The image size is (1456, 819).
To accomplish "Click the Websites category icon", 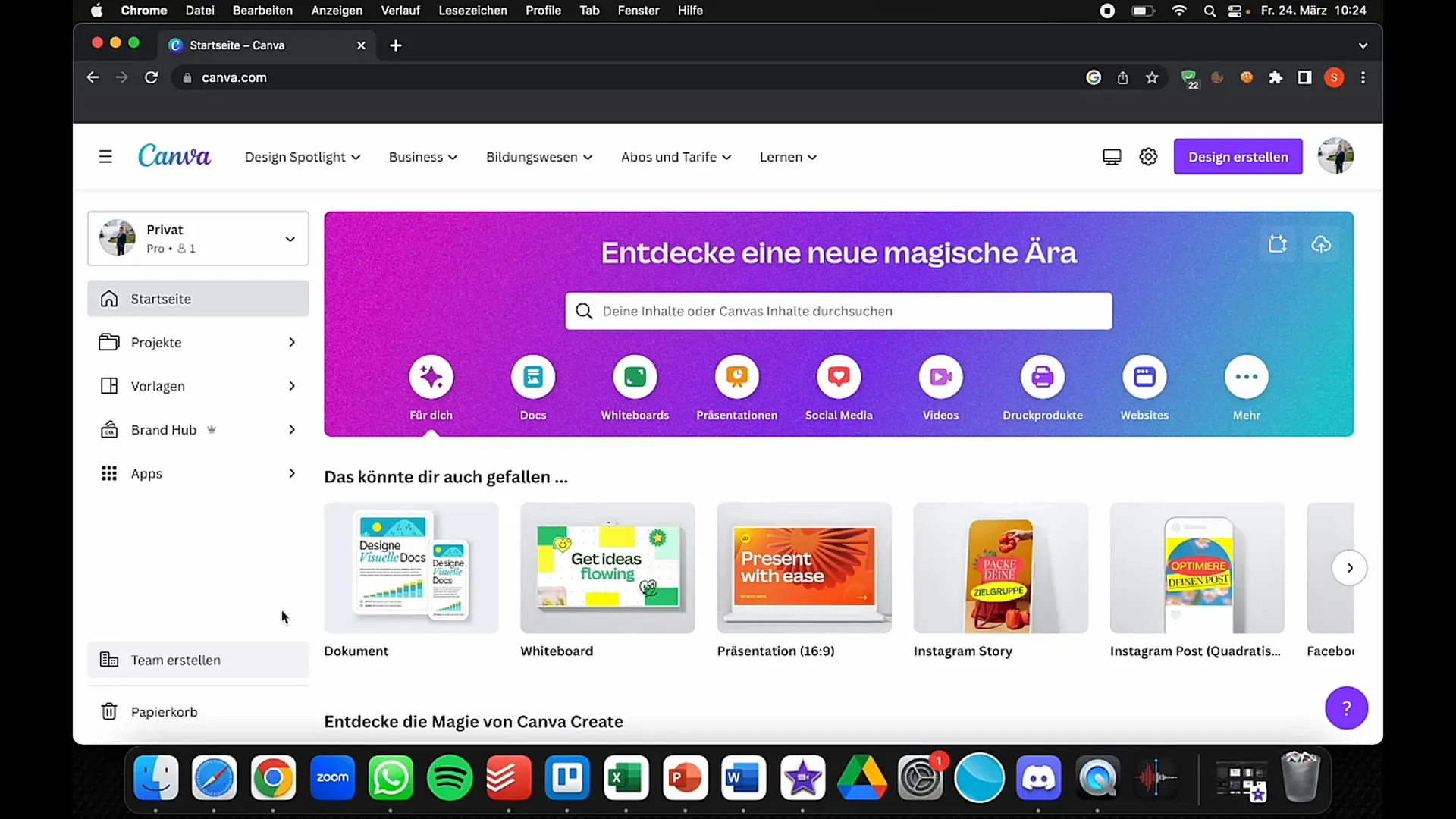I will point(1144,376).
